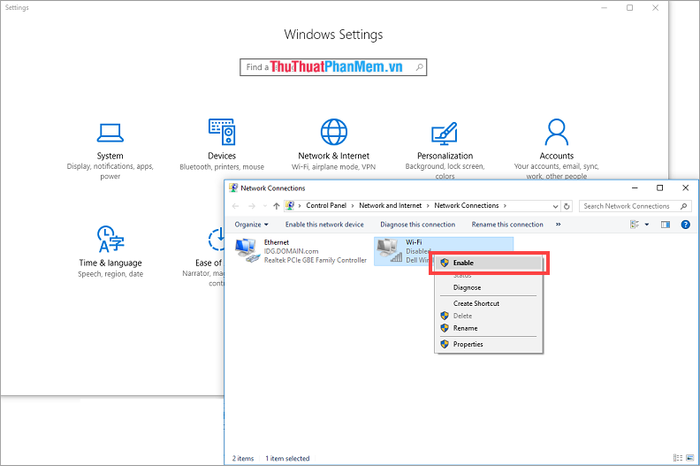This screenshot has height=466, width=700.
Task: Click the Network Connections title bar icon
Action: point(233,188)
